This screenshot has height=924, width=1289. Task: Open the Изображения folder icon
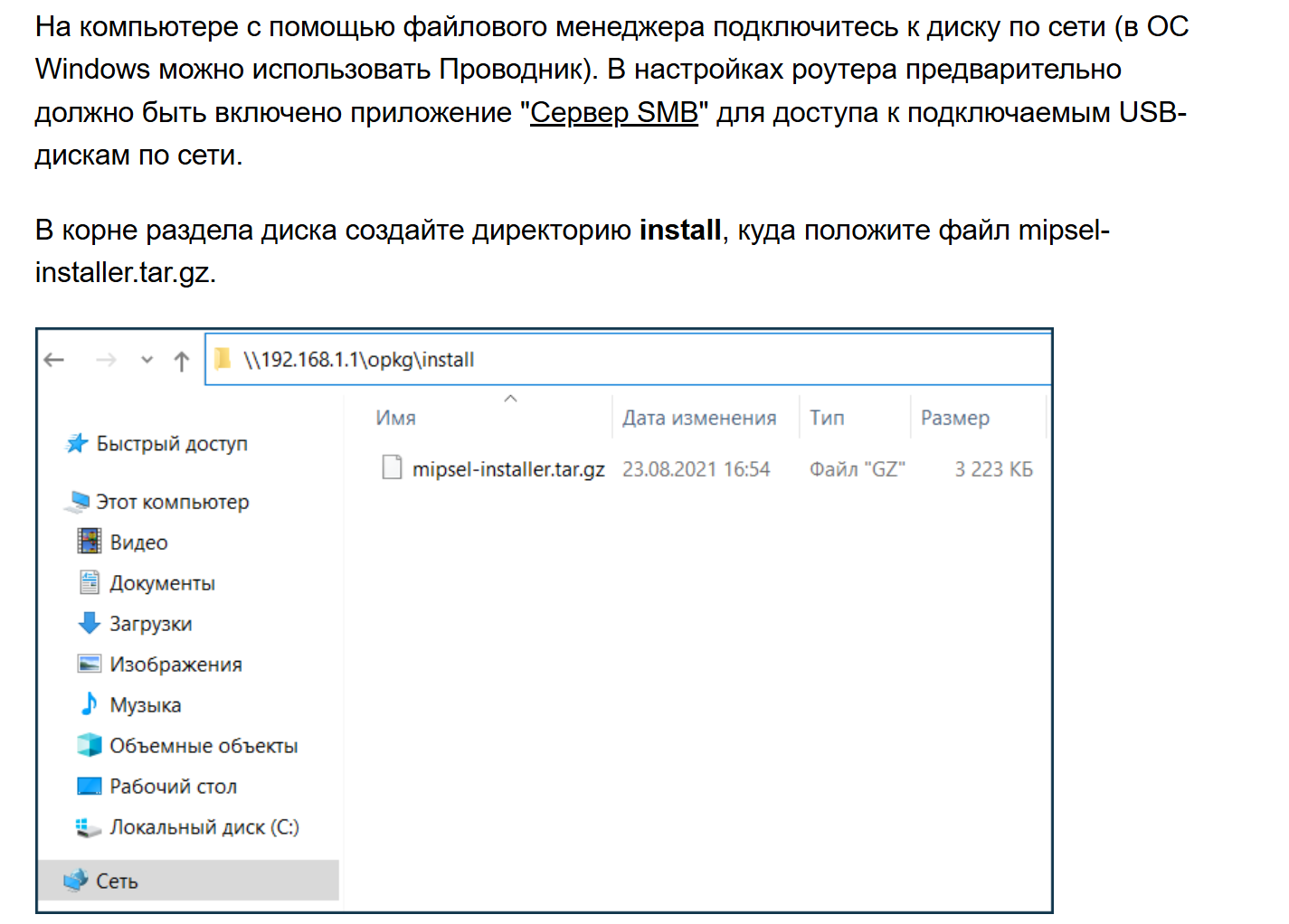pyautogui.click(x=90, y=664)
